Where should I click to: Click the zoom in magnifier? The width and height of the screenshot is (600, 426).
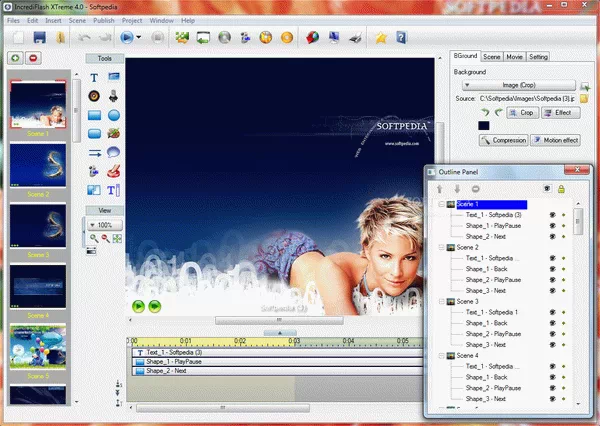[x=94, y=238]
